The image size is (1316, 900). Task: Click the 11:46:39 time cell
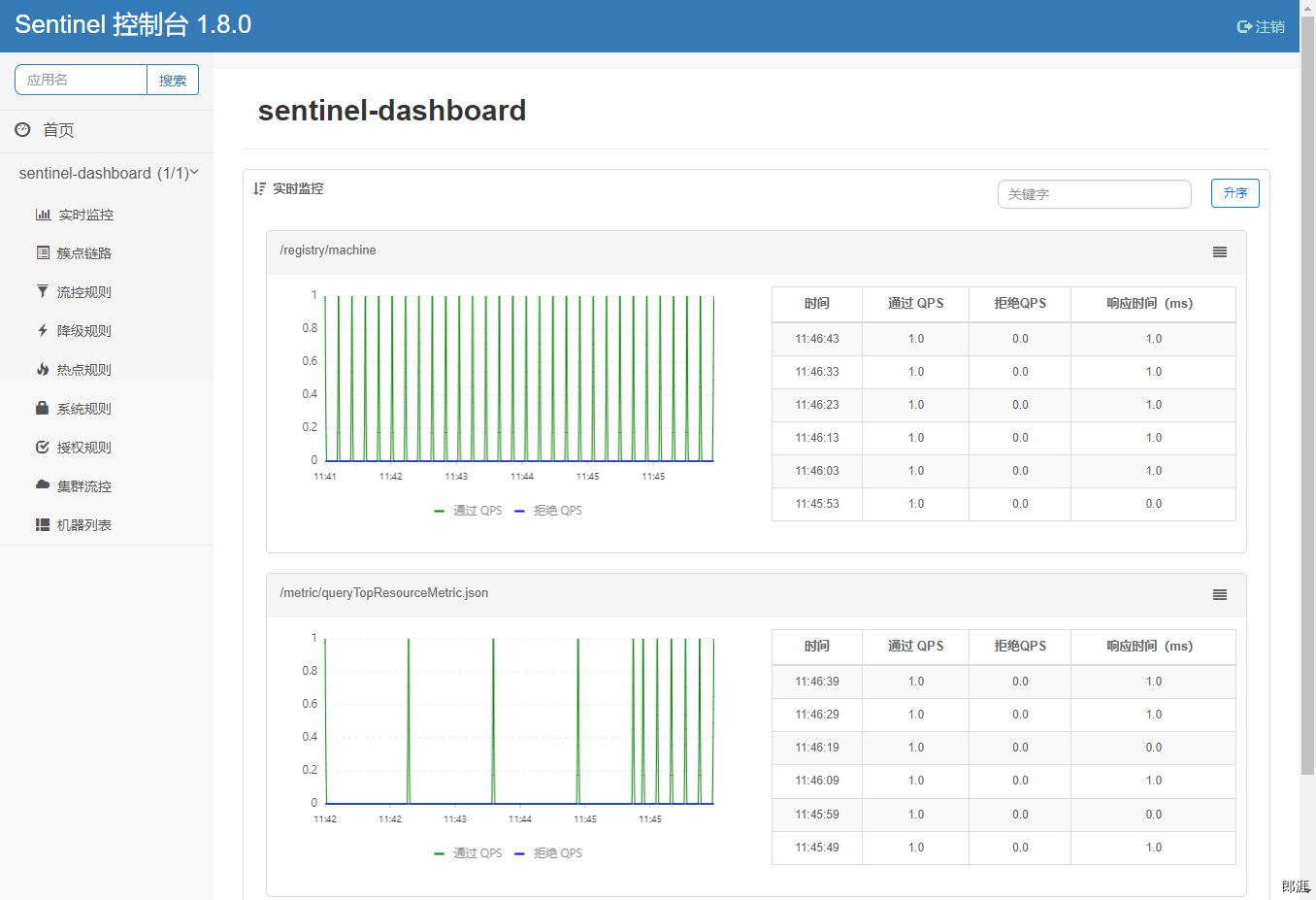pyautogui.click(x=817, y=682)
